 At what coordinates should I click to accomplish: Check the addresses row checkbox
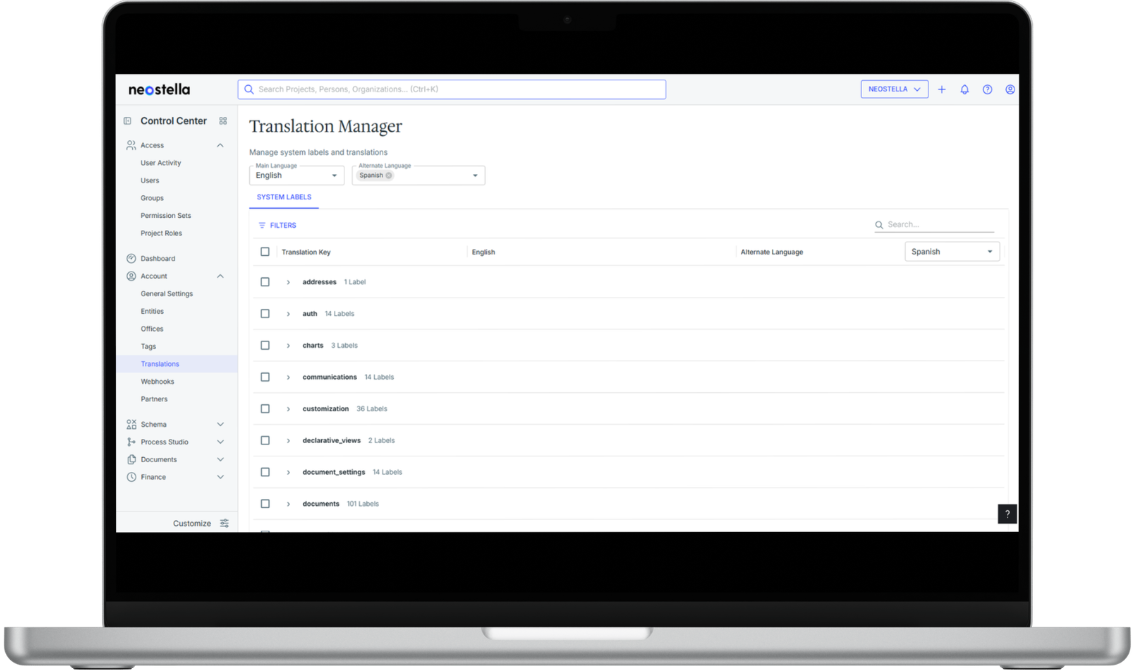tap(265, 282)
